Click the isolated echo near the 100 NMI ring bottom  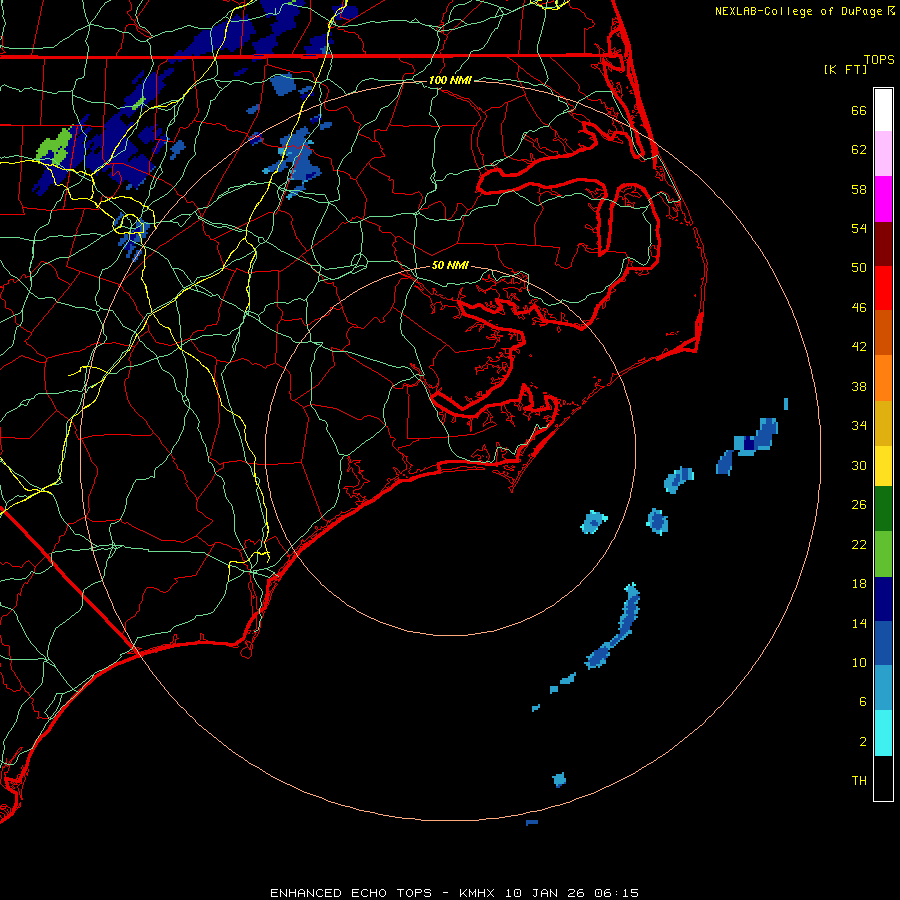(559, 779)
